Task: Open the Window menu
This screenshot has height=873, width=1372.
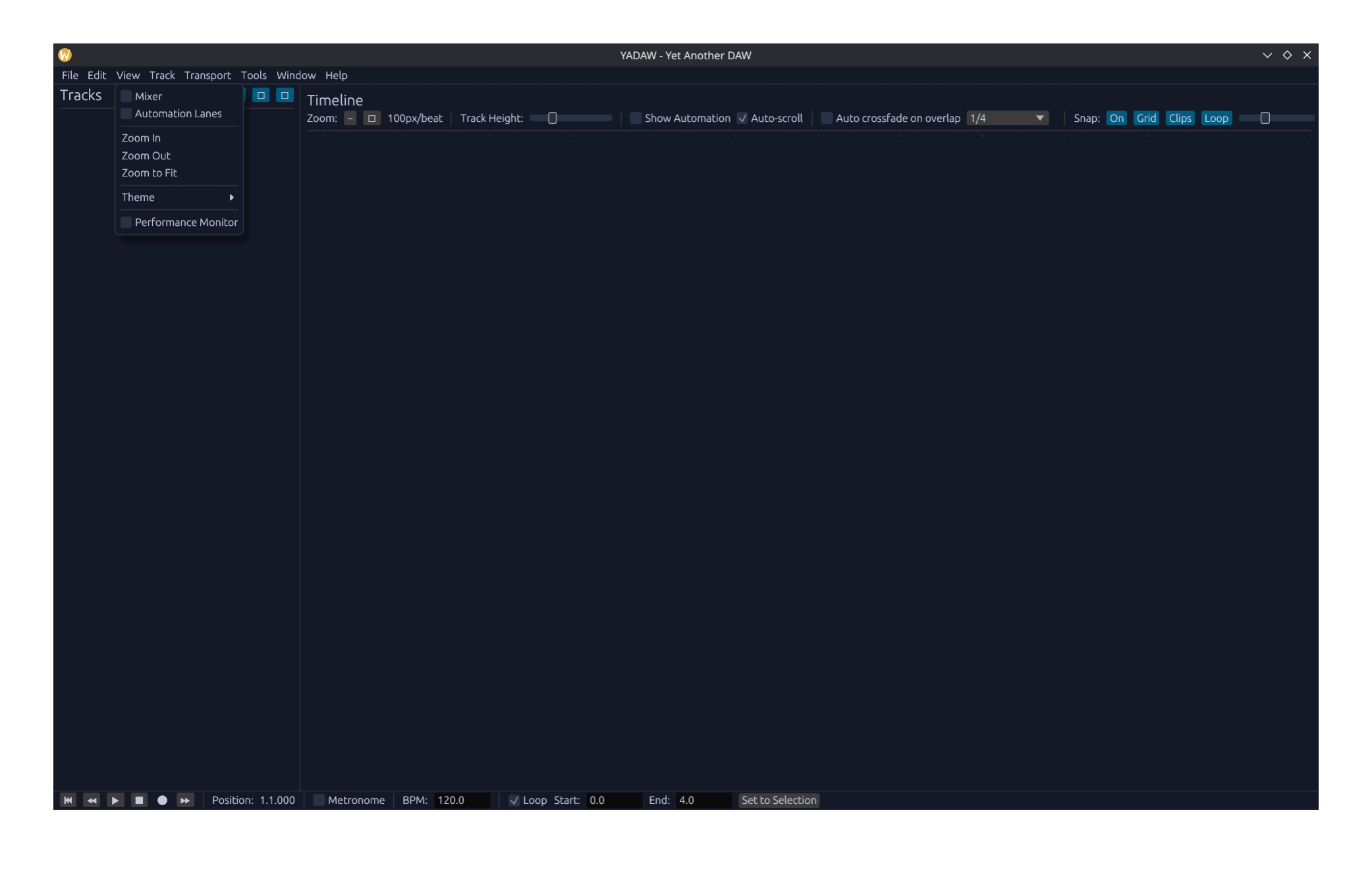Action: tap(296, 75)
